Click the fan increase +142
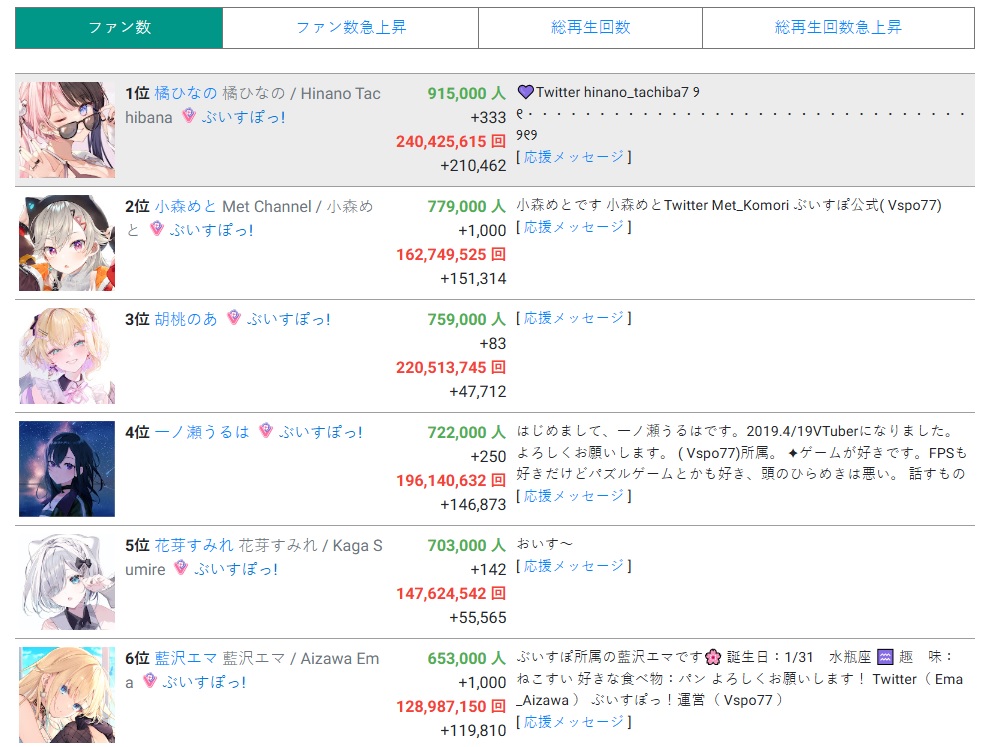 click(488, 569)
